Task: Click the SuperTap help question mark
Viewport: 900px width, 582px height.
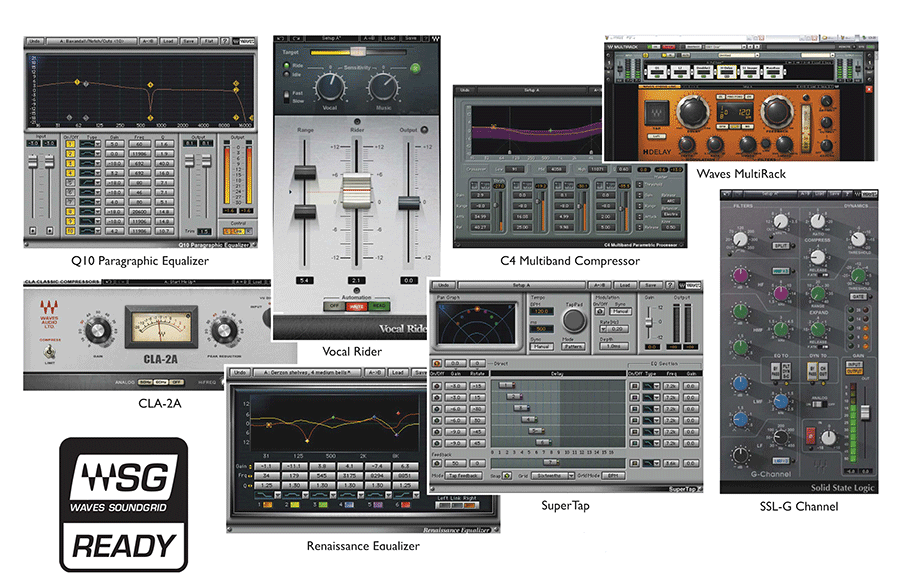Action: tap(669, 285)
